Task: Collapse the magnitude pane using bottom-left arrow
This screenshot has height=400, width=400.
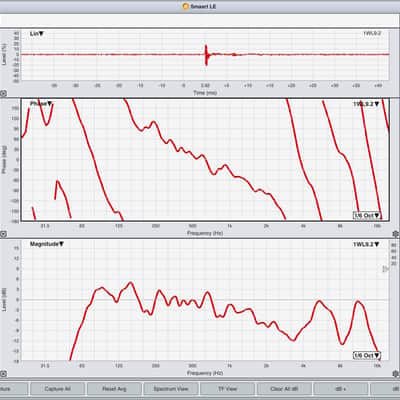Action: coord(3,374)
